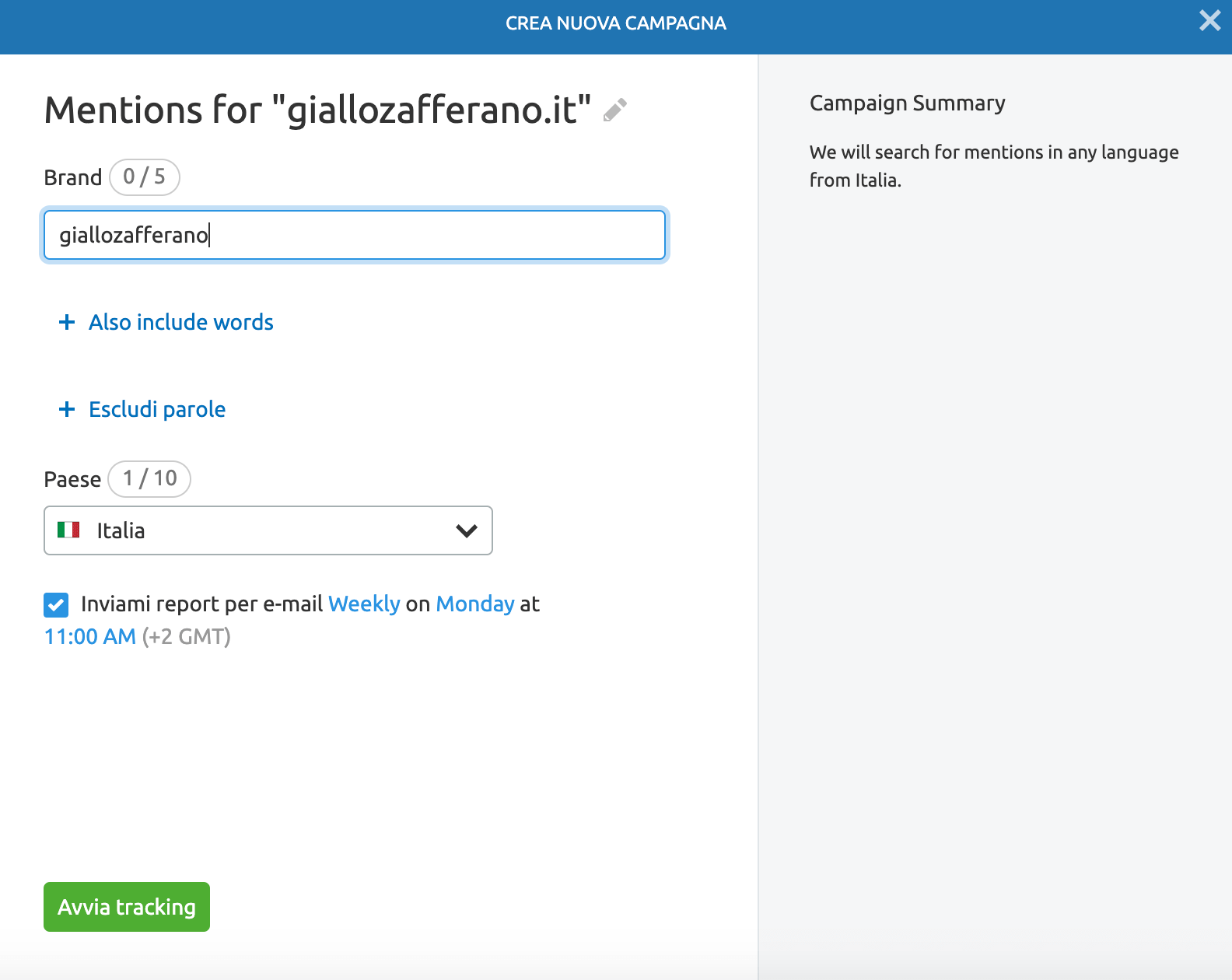The width and height of the screenshot is (1232, 980).
Task: Click the Italian flag icon in Paese field
Action: (x=68, y=530)
